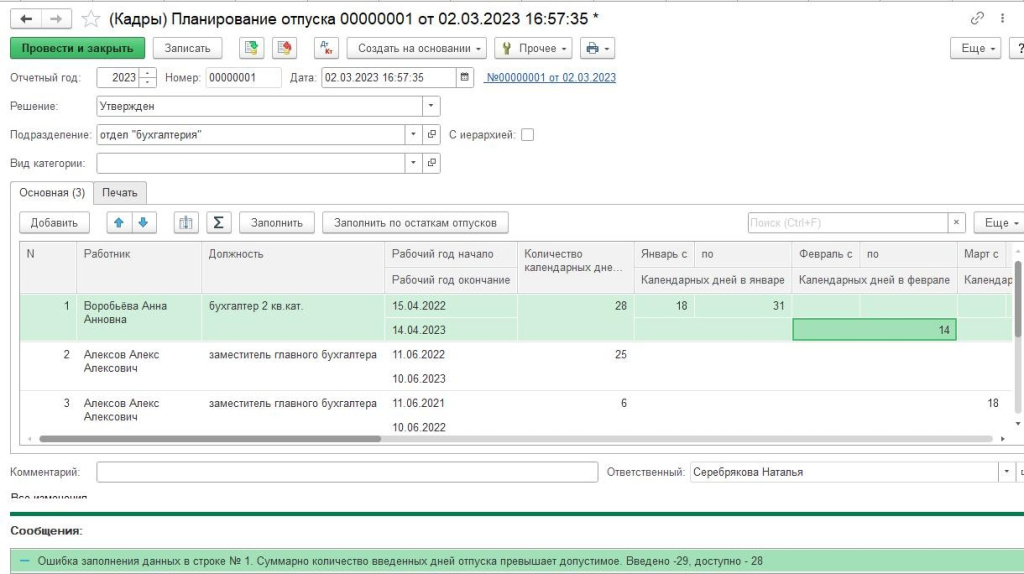Expand the "Создать на основании" menu

click(416, 48)
